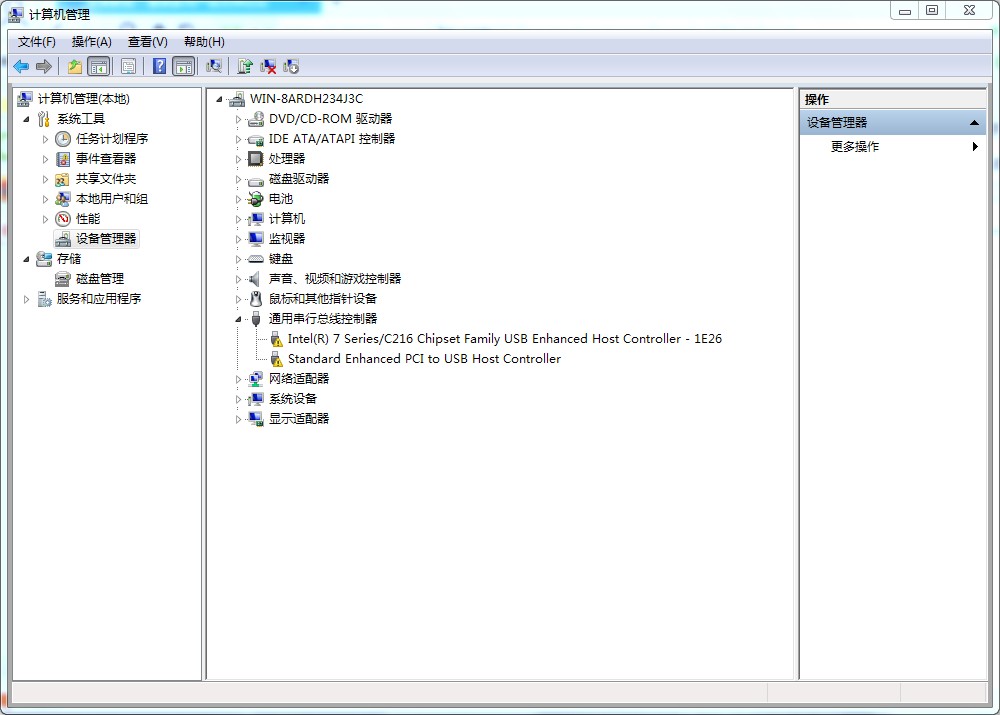This screenshot has height=715, width=1000.
Task: Select 磁盘管理 in the left tree
Action: (99, 279)
